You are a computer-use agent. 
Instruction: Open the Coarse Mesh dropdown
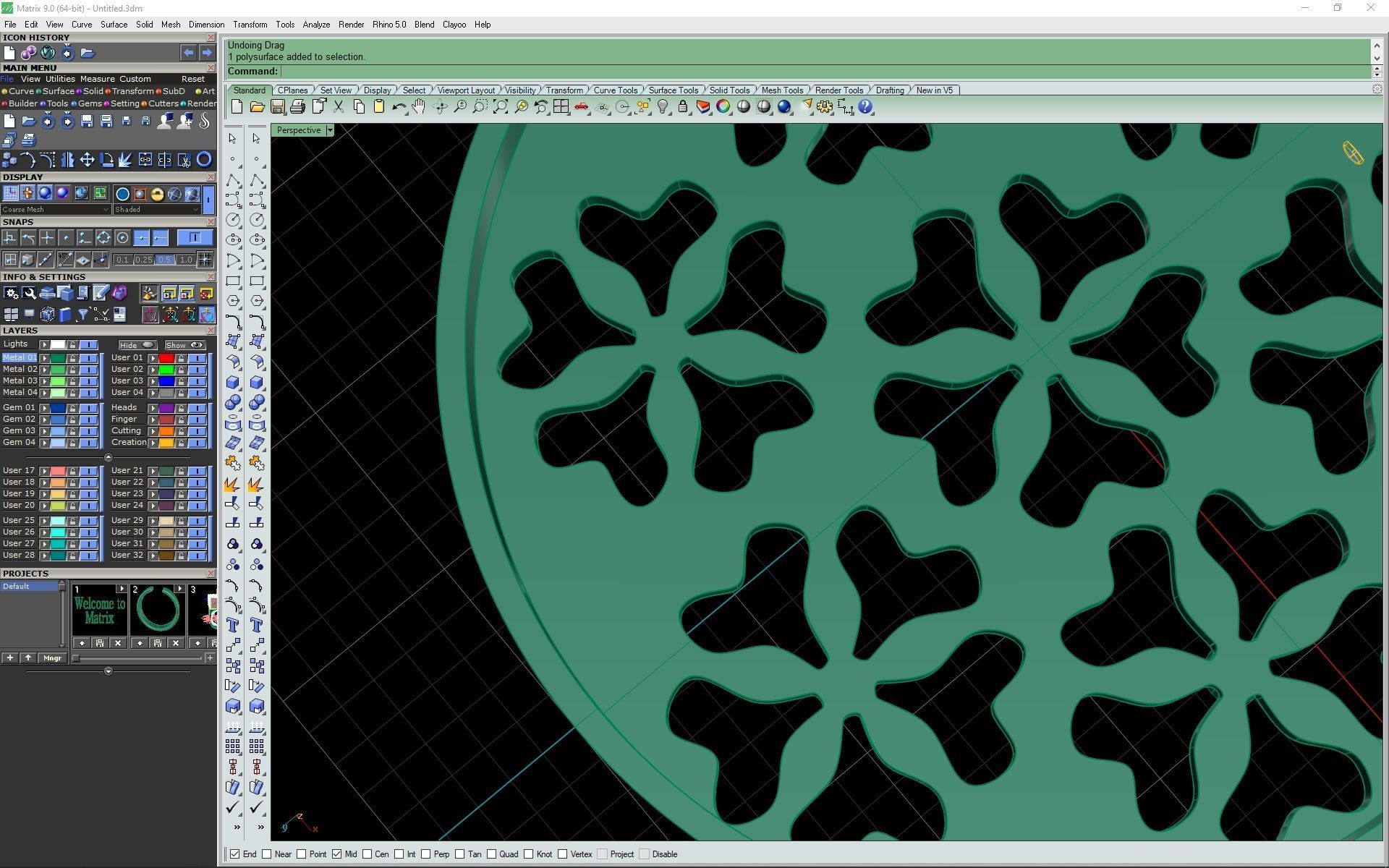coord(56,210)
